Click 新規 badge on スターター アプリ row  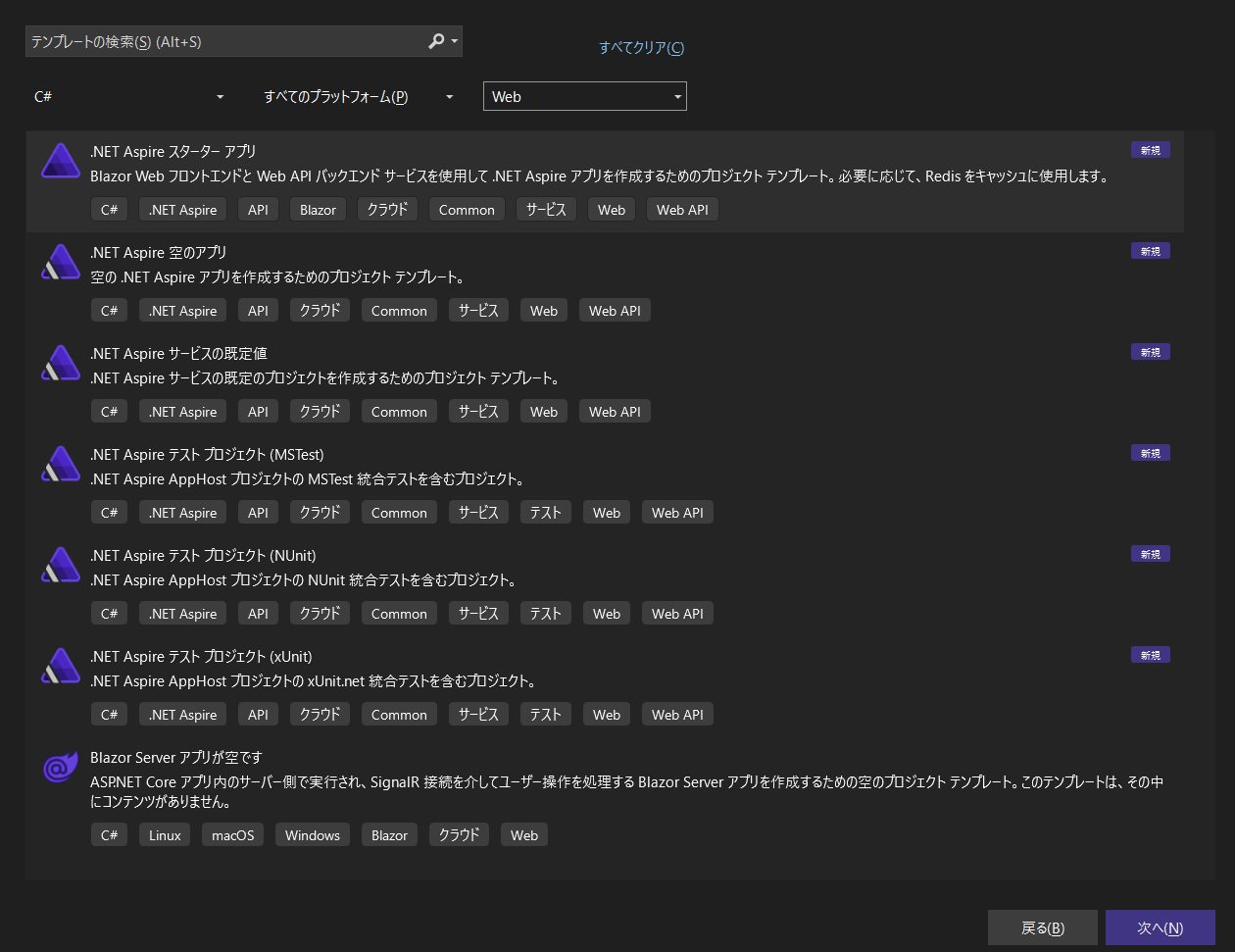[x=1150, y=150]
